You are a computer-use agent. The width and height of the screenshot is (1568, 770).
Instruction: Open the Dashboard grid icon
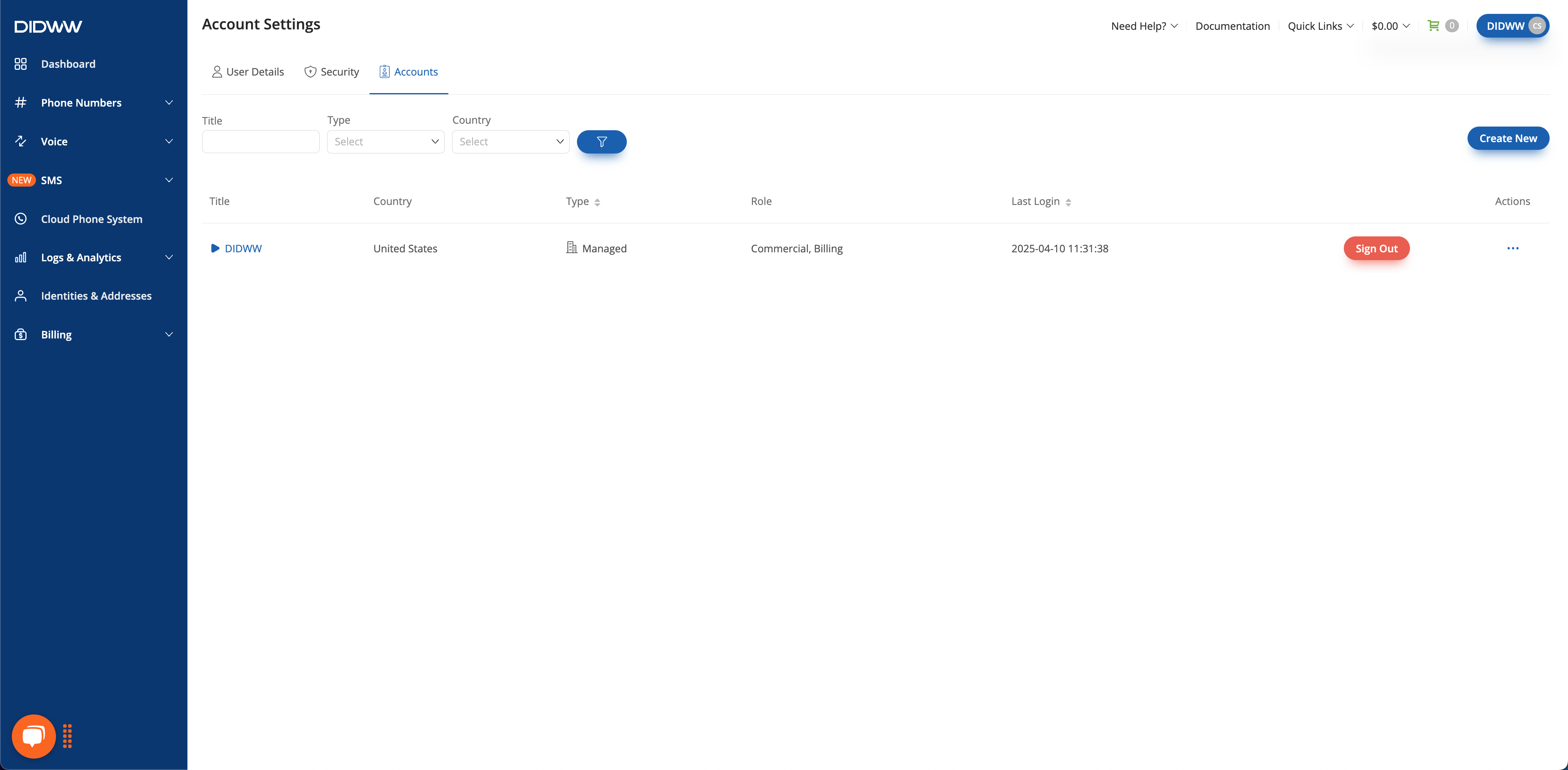[x=21, y=64]
